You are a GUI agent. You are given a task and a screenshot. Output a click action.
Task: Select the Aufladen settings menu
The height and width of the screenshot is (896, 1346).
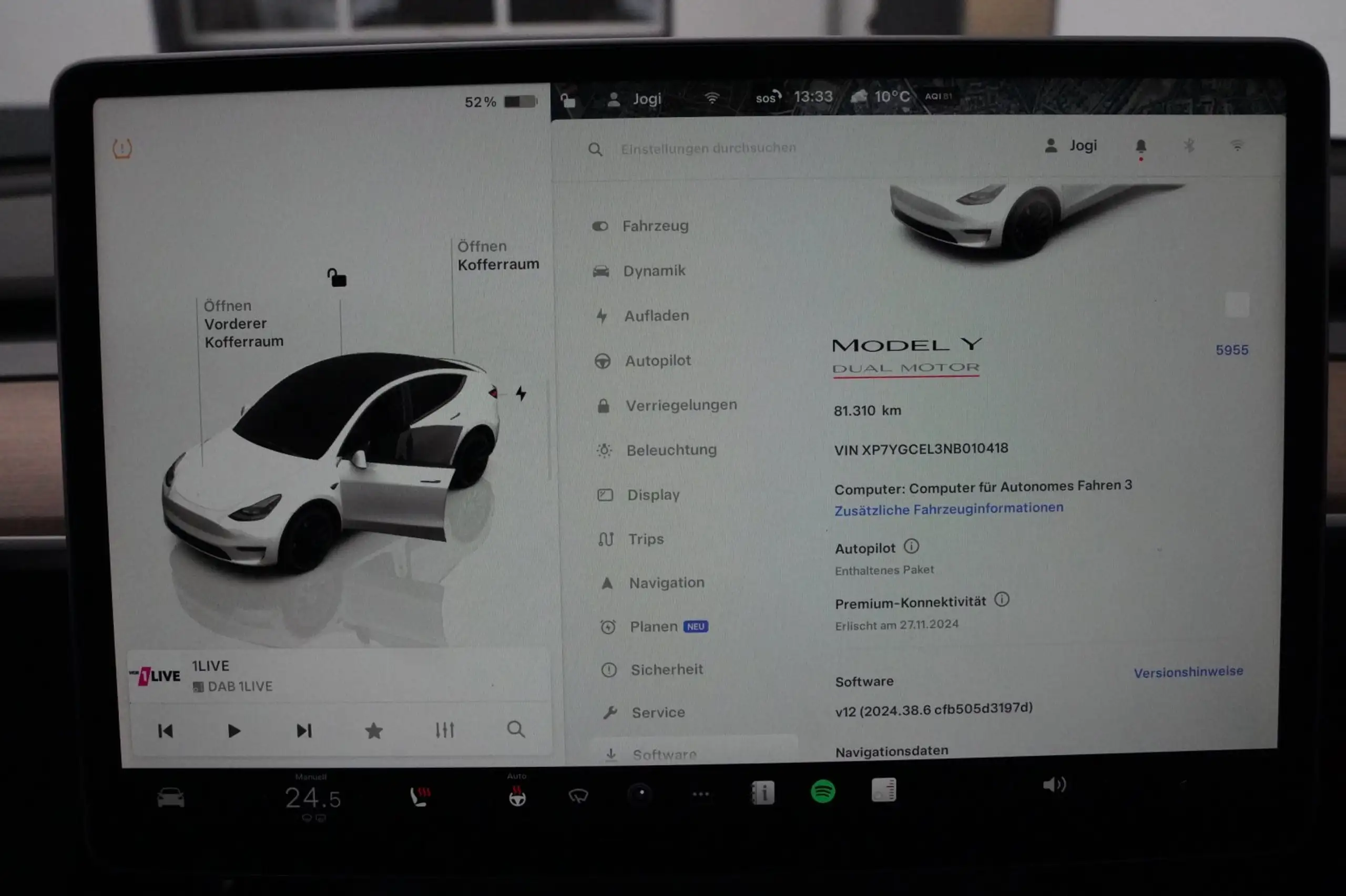(x=641, y=315)
